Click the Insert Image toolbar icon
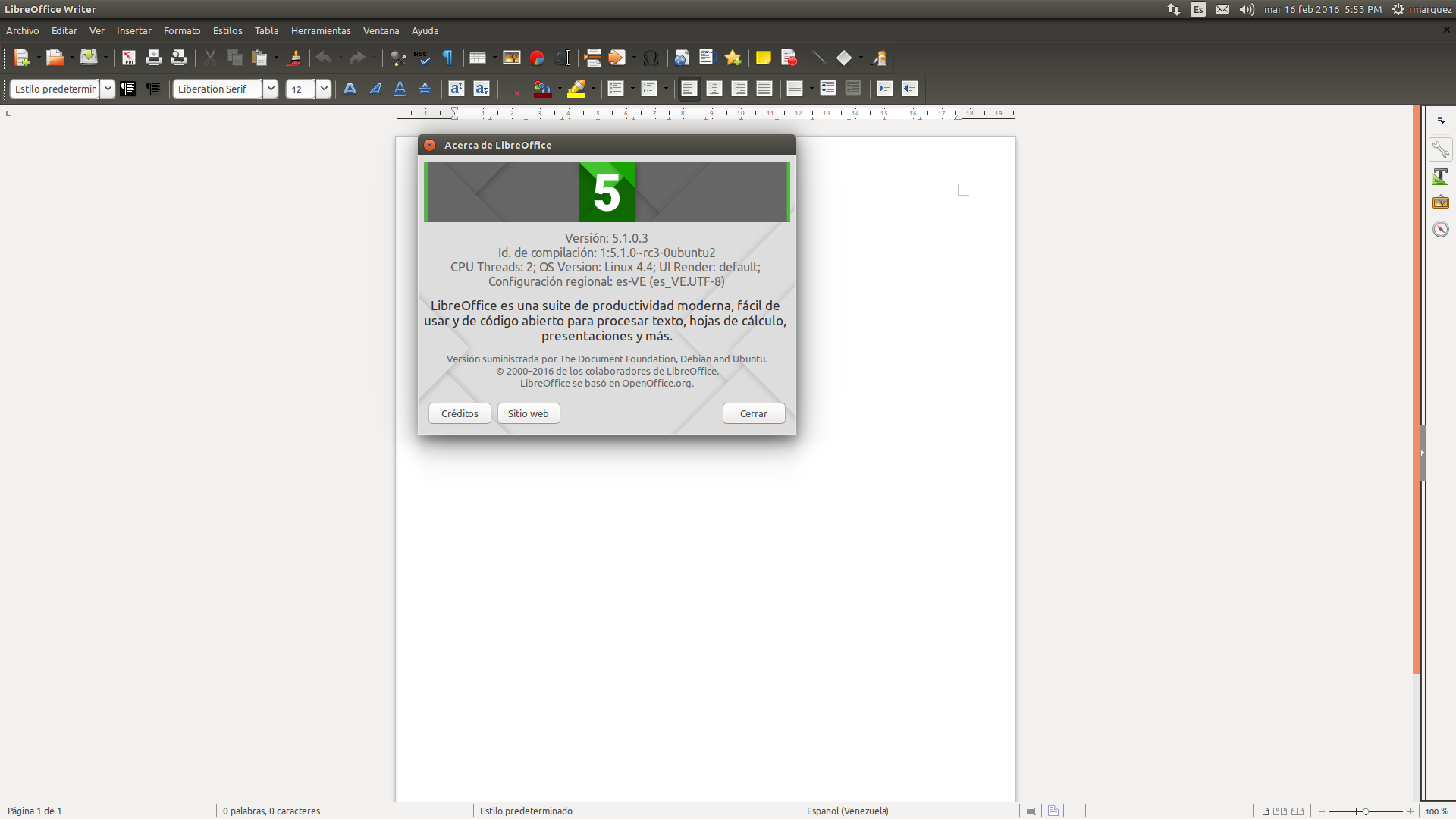This screenshot has width=1456, height=819. (512, 58)
